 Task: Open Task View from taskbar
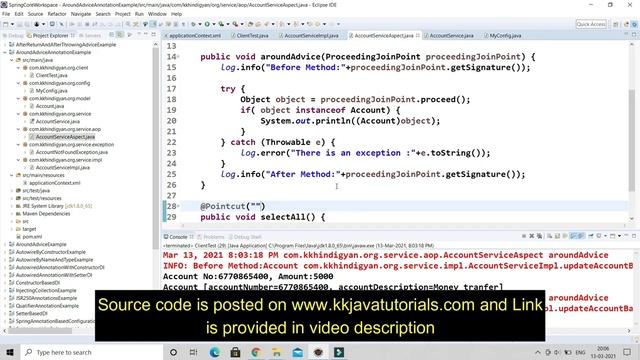(193, 352)
